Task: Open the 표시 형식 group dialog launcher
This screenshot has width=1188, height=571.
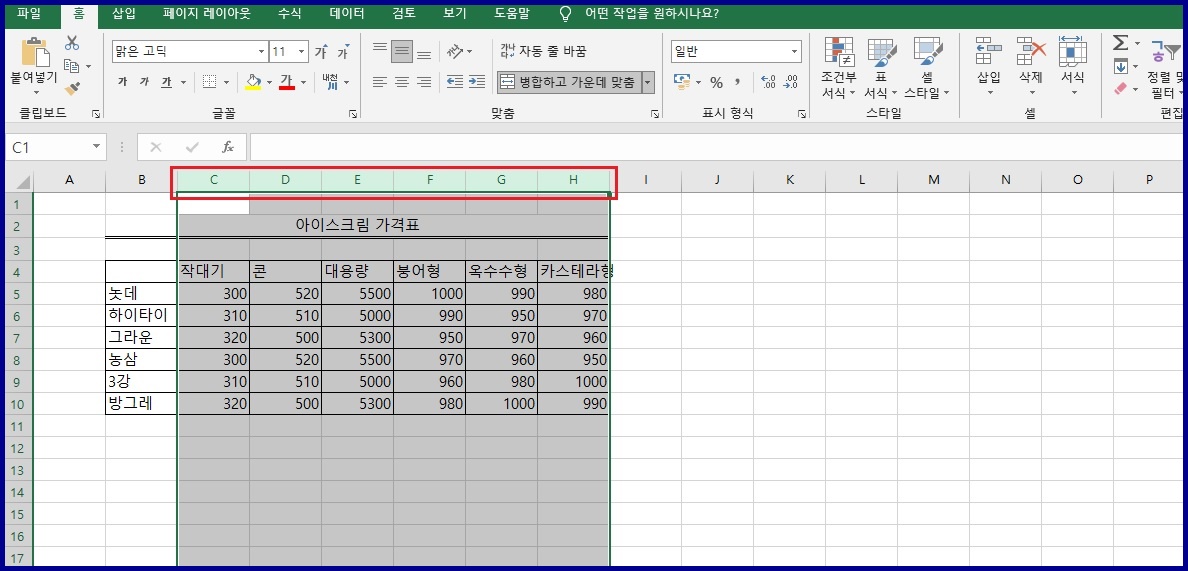Action: [802, 114]
